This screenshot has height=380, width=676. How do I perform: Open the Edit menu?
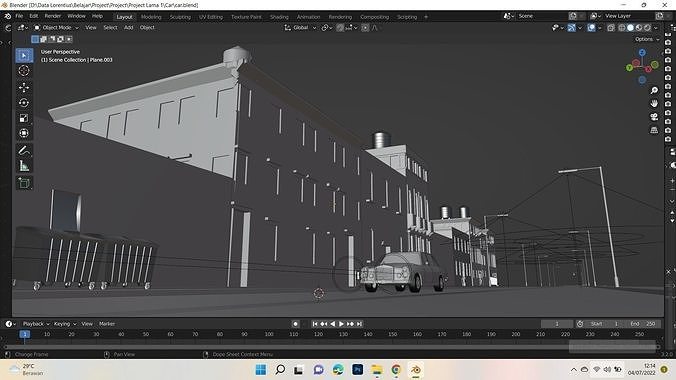coord(34,16)
